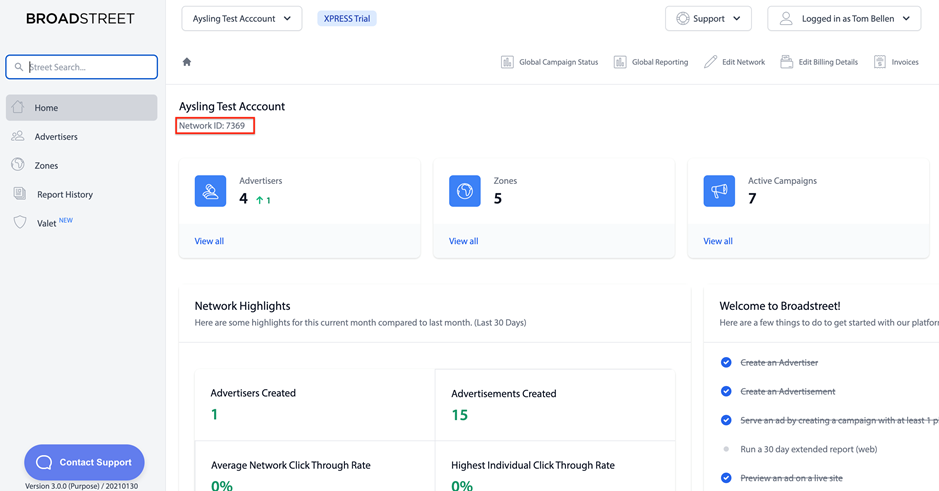Open Valet in the sidebar menu
The image size is (939, 491).
click(46, 223)
